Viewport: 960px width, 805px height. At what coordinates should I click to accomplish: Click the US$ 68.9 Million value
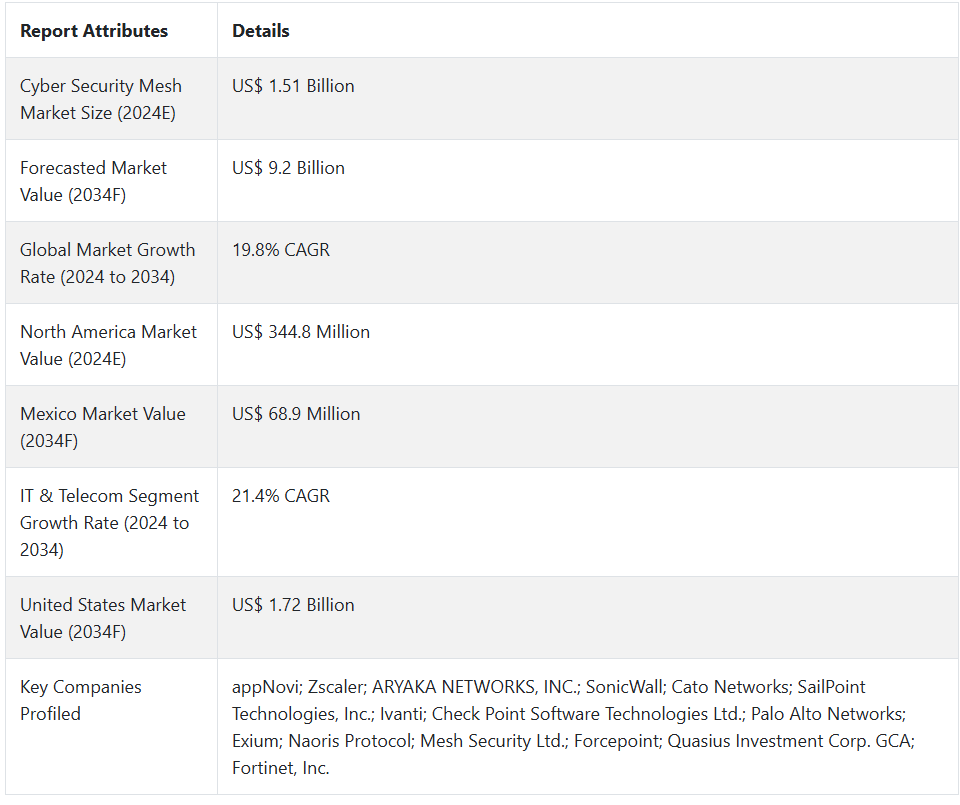[x=296, y=414]
